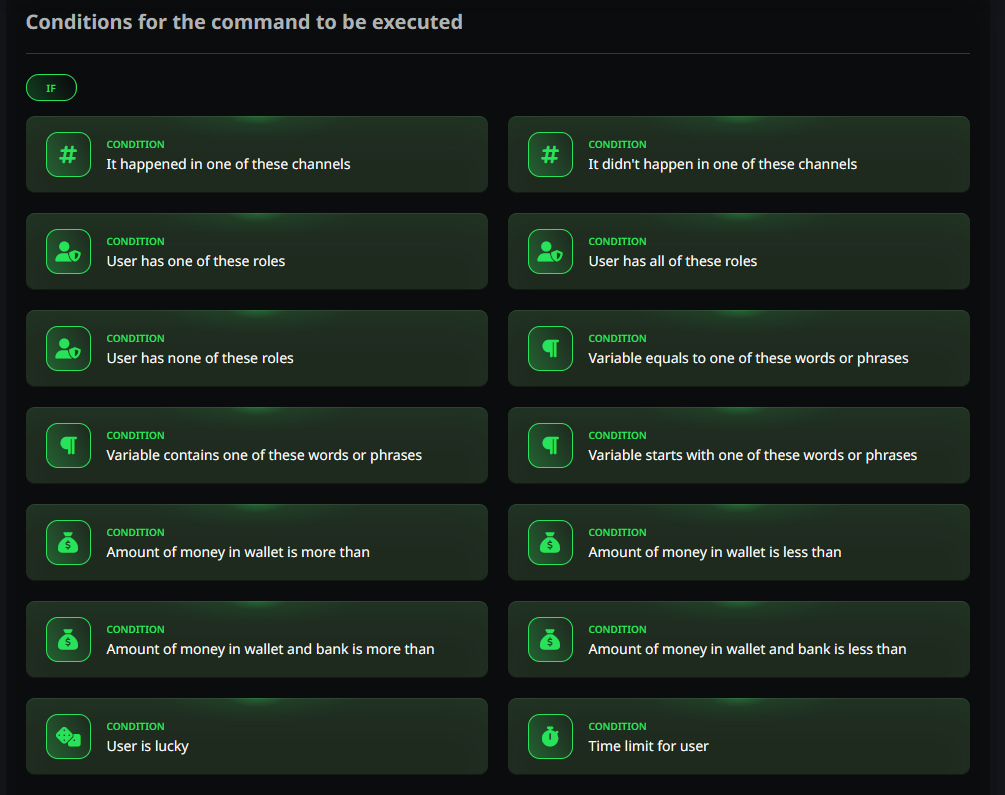Pick 'User has all of these roles' label
The image size is (1005, 795).
(x=672, y=261)
